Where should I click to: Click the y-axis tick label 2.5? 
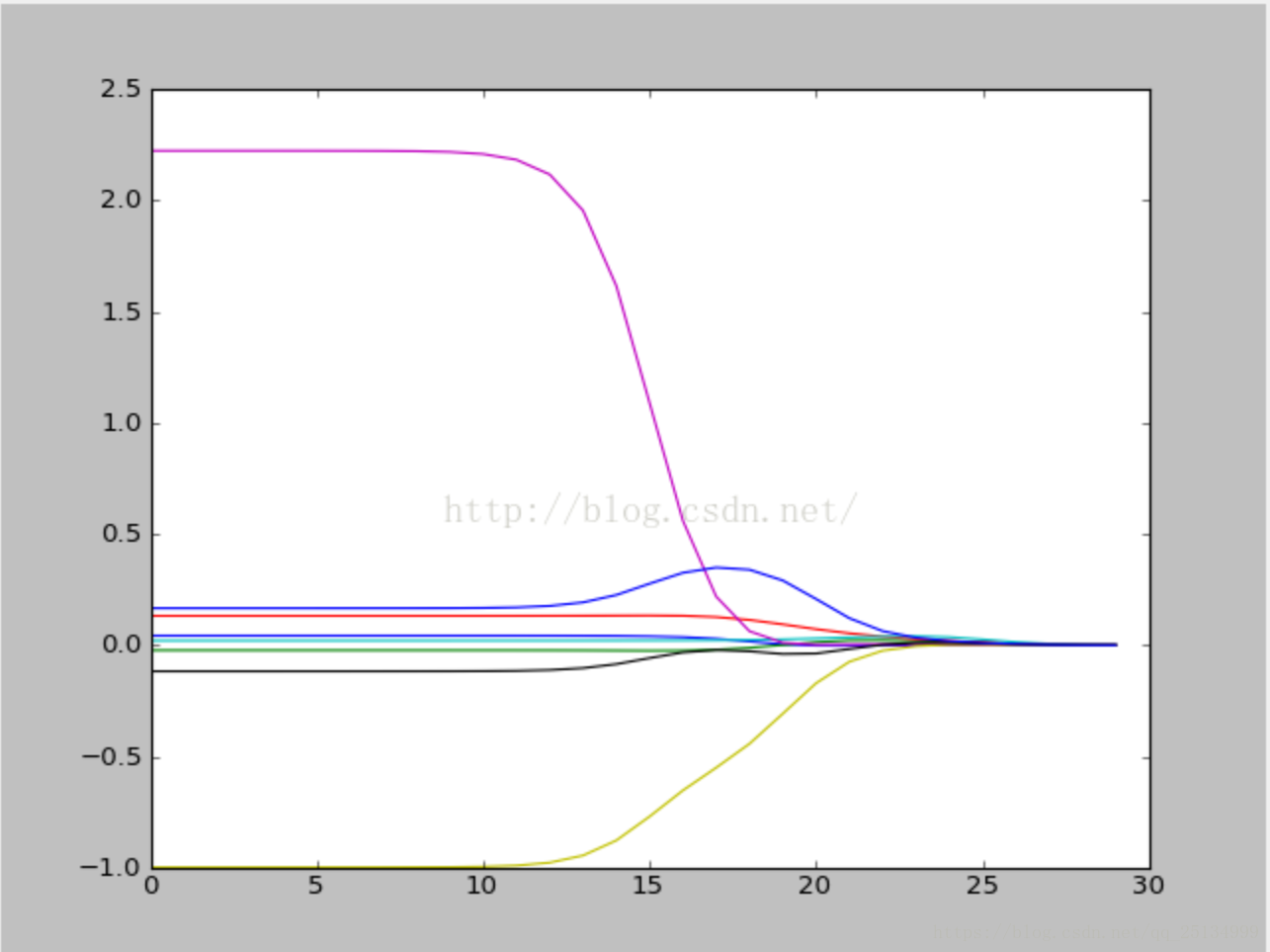tap(120, 89)
